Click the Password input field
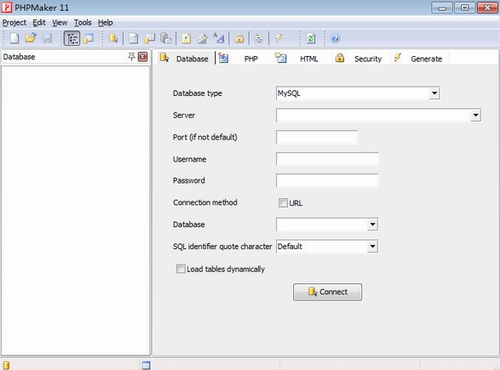The width and height of the screenshot is (500, 370). click(x=327, y=181)
